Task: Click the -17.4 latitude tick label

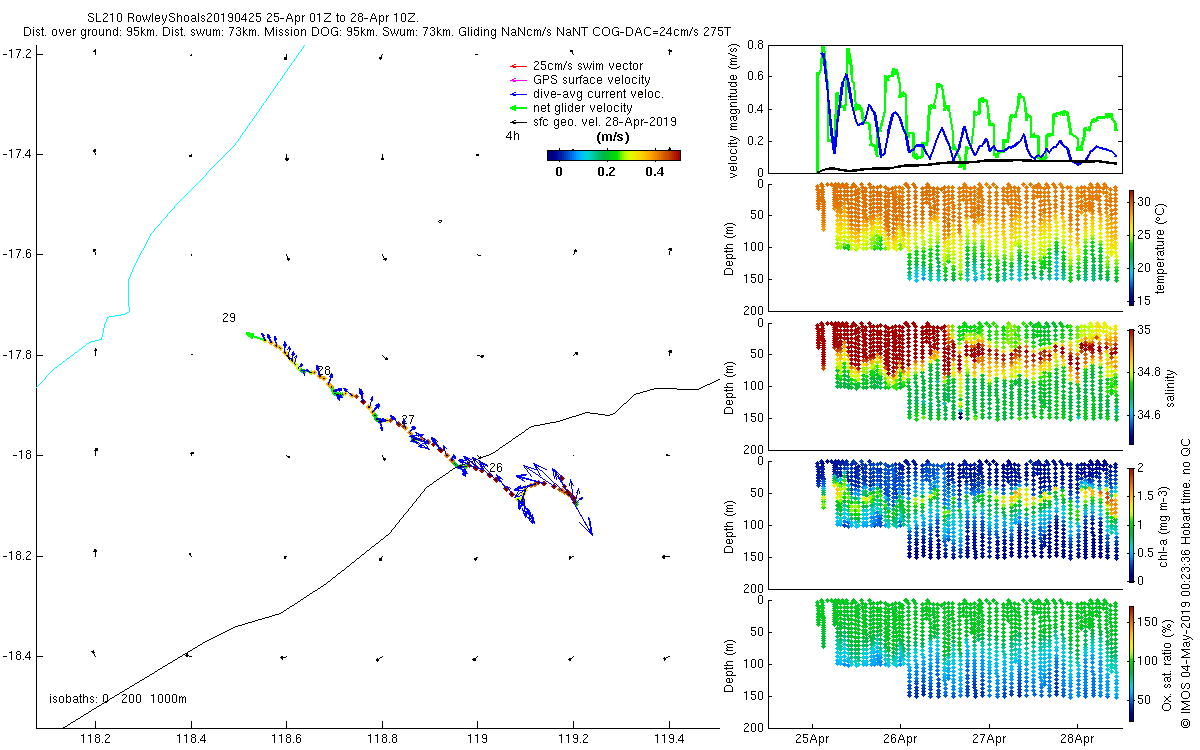Action: pos(17,154)
